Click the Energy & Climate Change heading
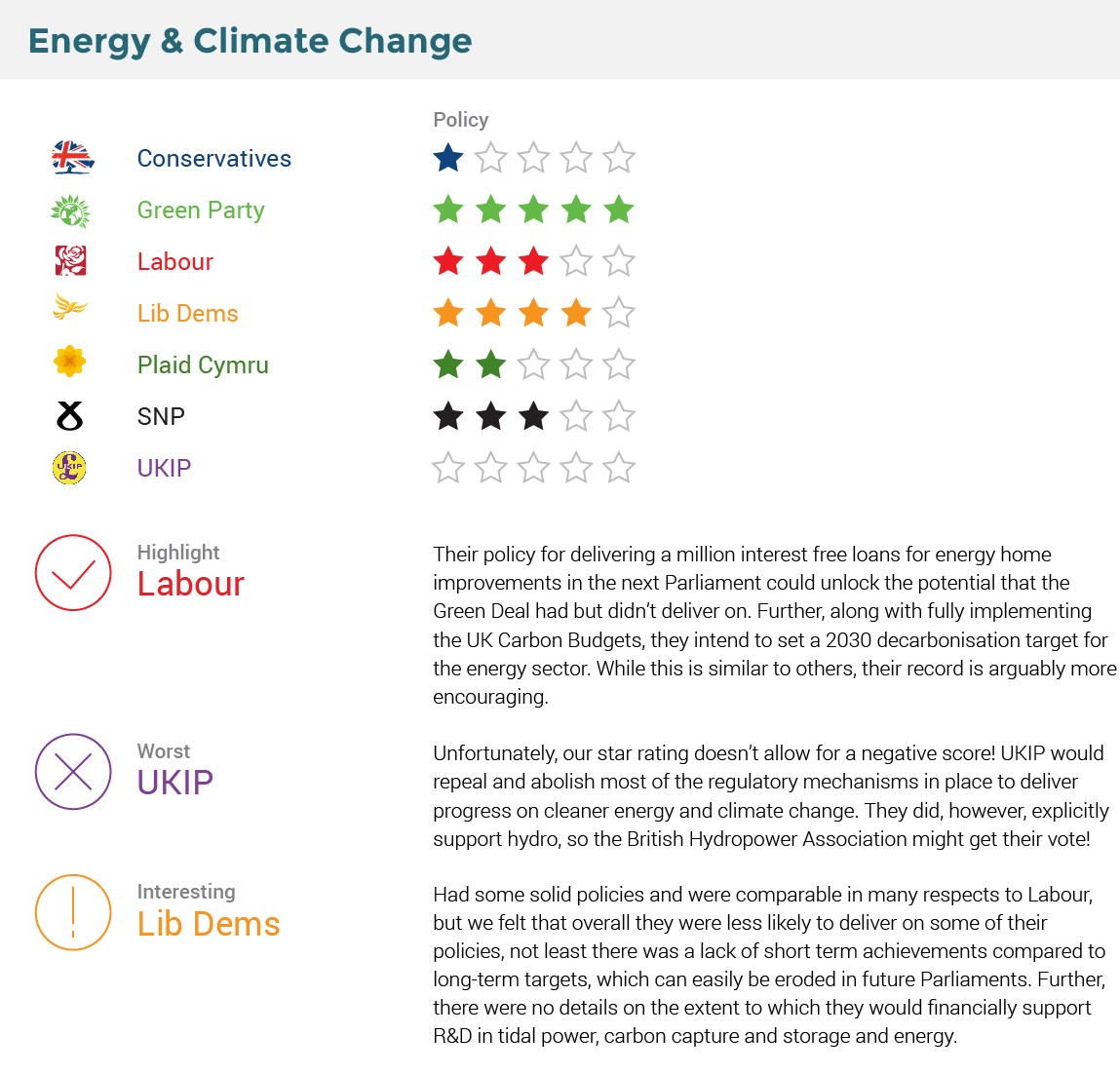Image resolution: width=1120 pixels, height=1074 pixels. (x=251, y=41)
